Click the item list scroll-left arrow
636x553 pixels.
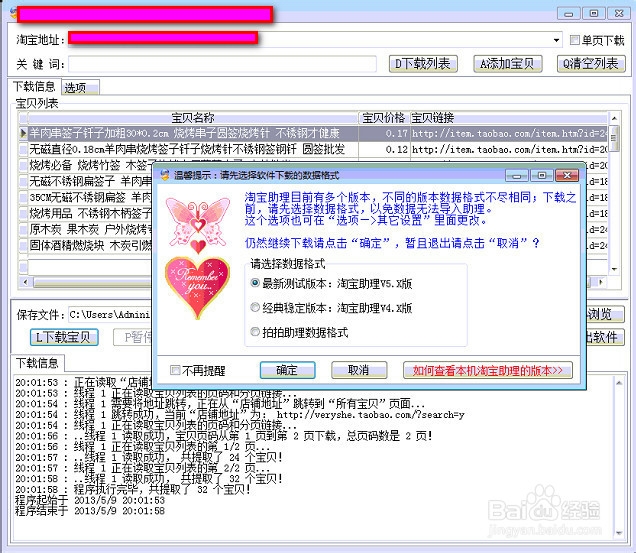click(x=25, y=282)
